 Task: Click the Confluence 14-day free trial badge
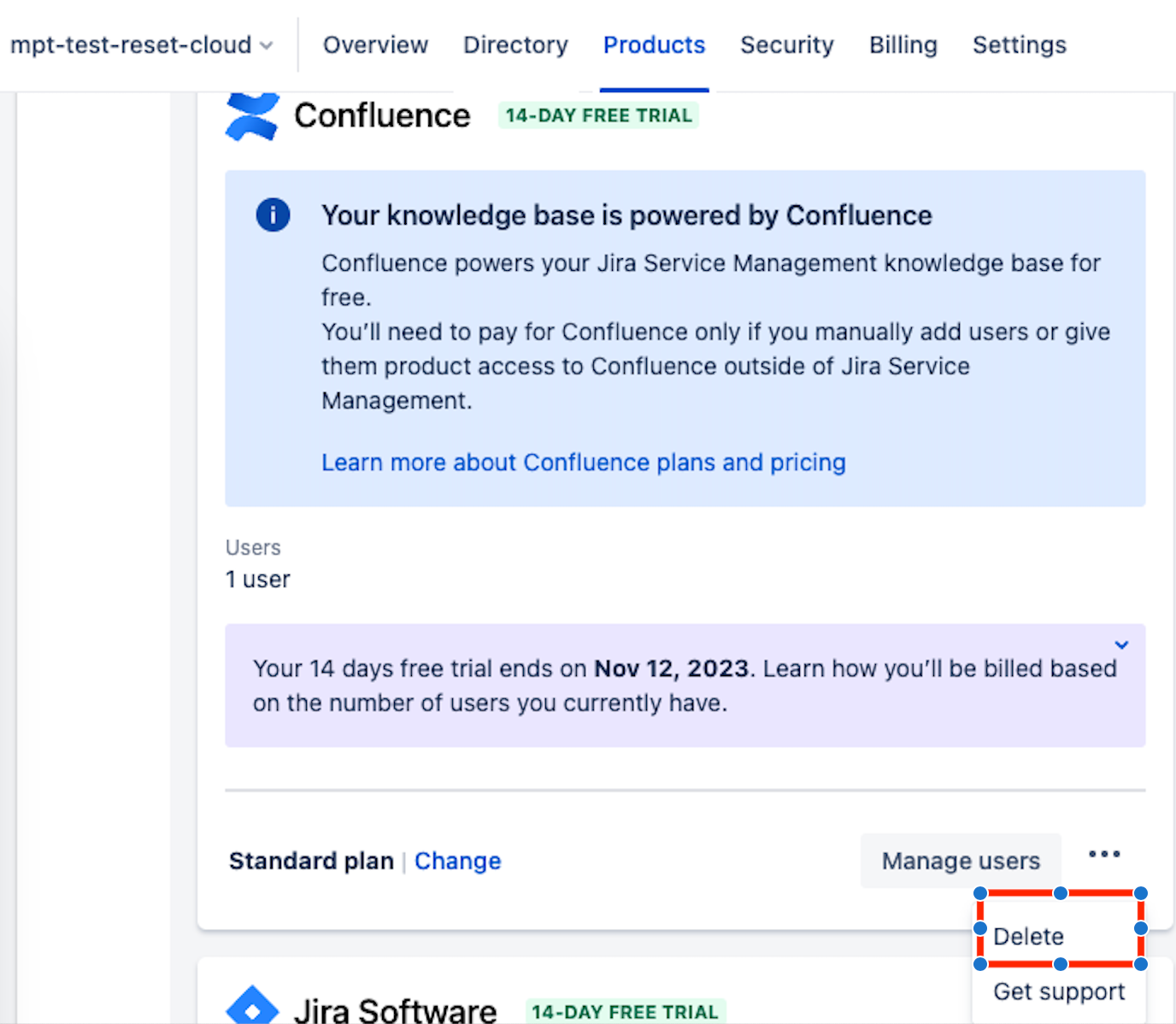[x=598, y=115]
